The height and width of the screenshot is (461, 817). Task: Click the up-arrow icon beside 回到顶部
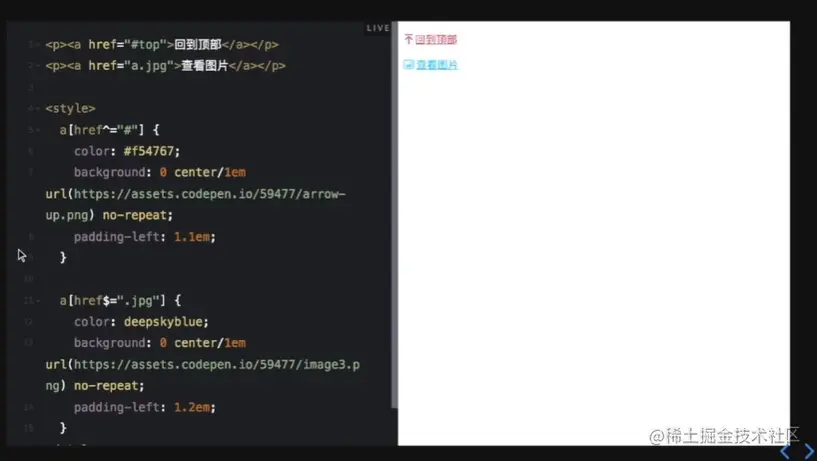(408, 39)
